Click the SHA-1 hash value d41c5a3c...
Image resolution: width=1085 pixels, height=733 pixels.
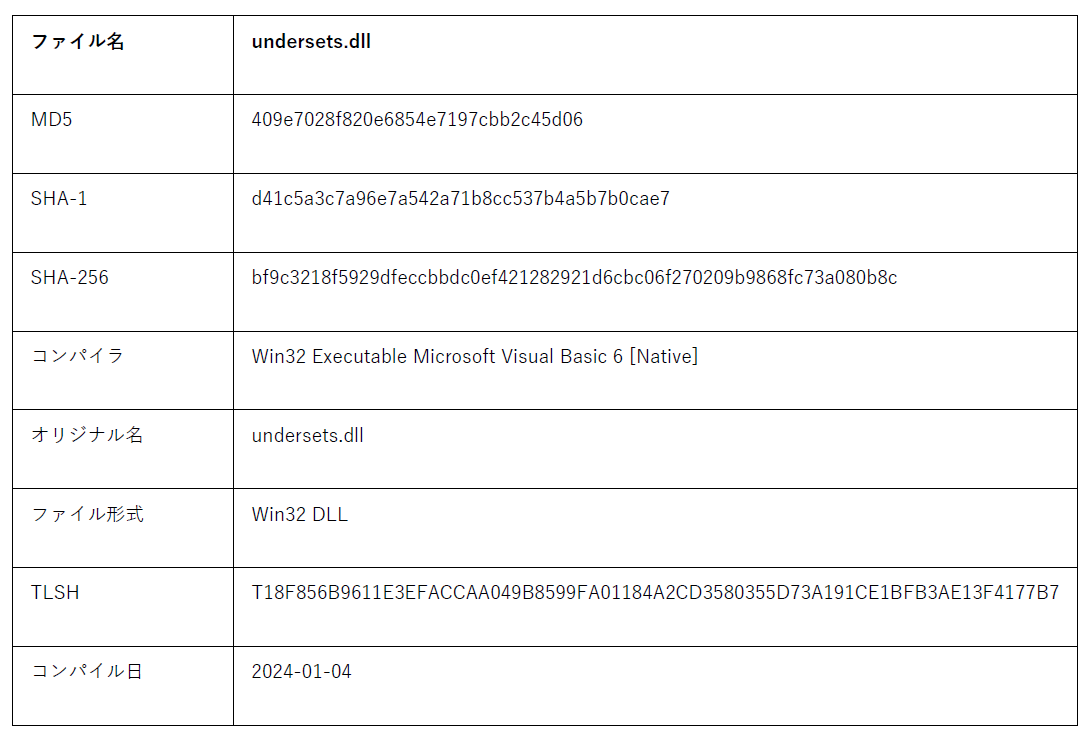tap(460, 199)
